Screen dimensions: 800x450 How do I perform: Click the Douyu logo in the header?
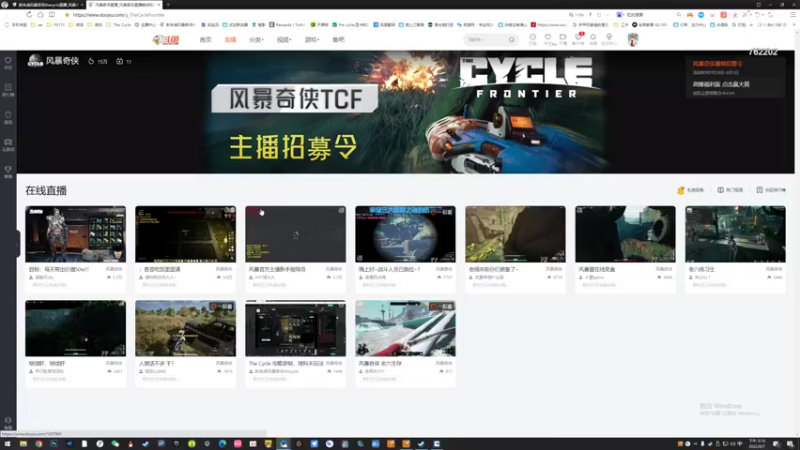[166, 40]
